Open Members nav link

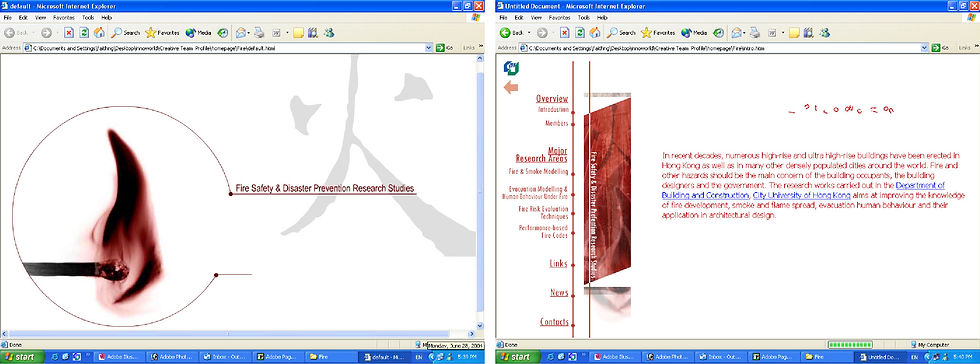click(x=556, y=123)
